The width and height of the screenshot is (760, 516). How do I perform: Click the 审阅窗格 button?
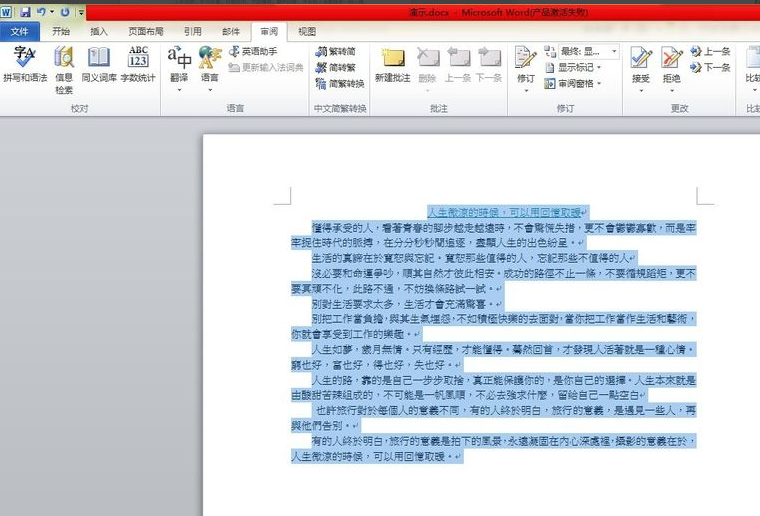tap(570, 84)
